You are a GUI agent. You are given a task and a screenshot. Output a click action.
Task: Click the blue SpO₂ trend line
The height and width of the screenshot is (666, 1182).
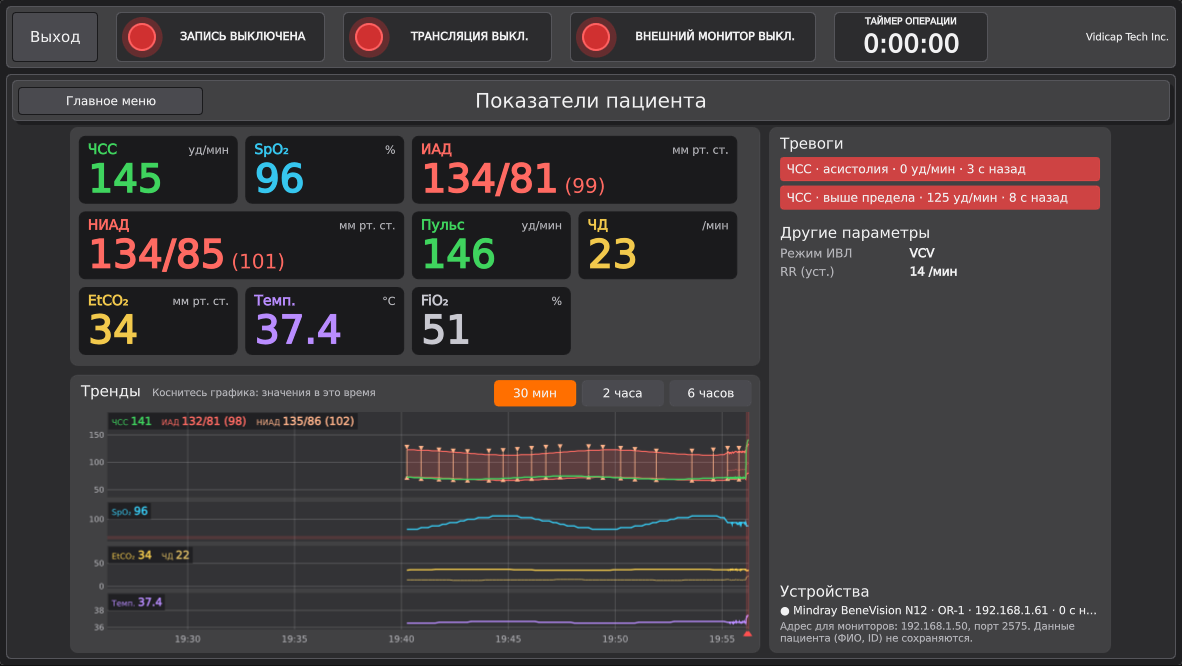coord(577,523)
